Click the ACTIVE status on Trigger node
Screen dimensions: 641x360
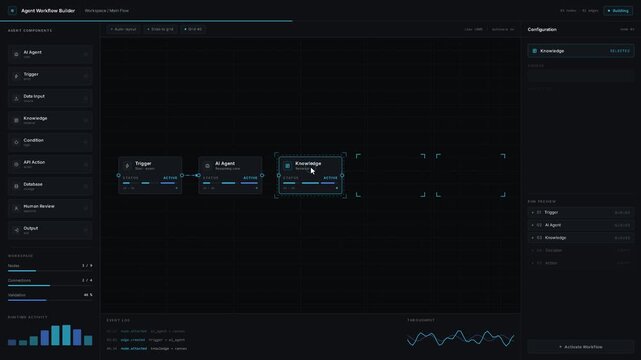170,178
